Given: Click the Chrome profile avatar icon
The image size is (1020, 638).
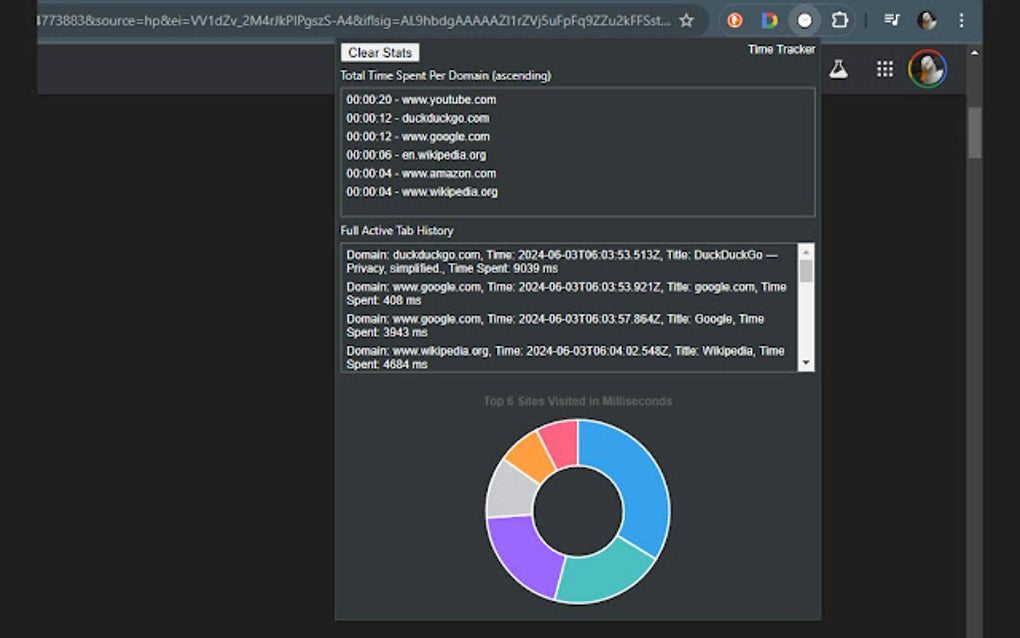Looking at the screenshot, I should click(927, 21).
